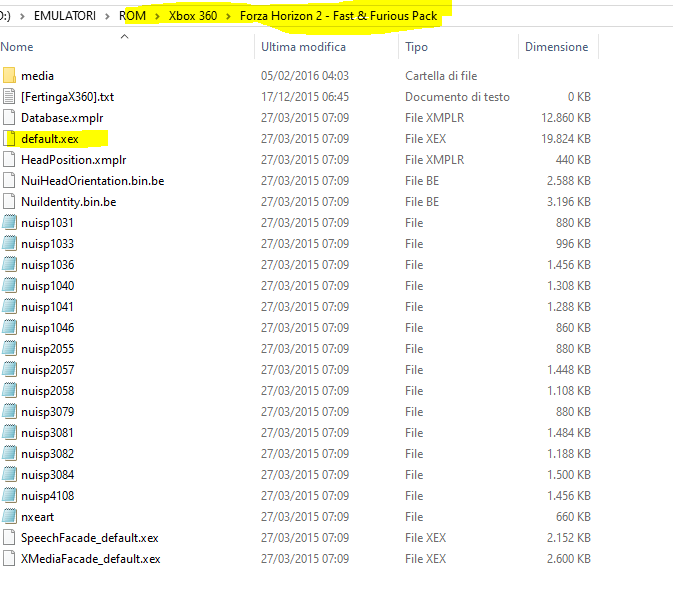This screenshot has width=673, height=609.
Task: Click the date 05/02/2016 04:03
Action: (x=305, y=76)
